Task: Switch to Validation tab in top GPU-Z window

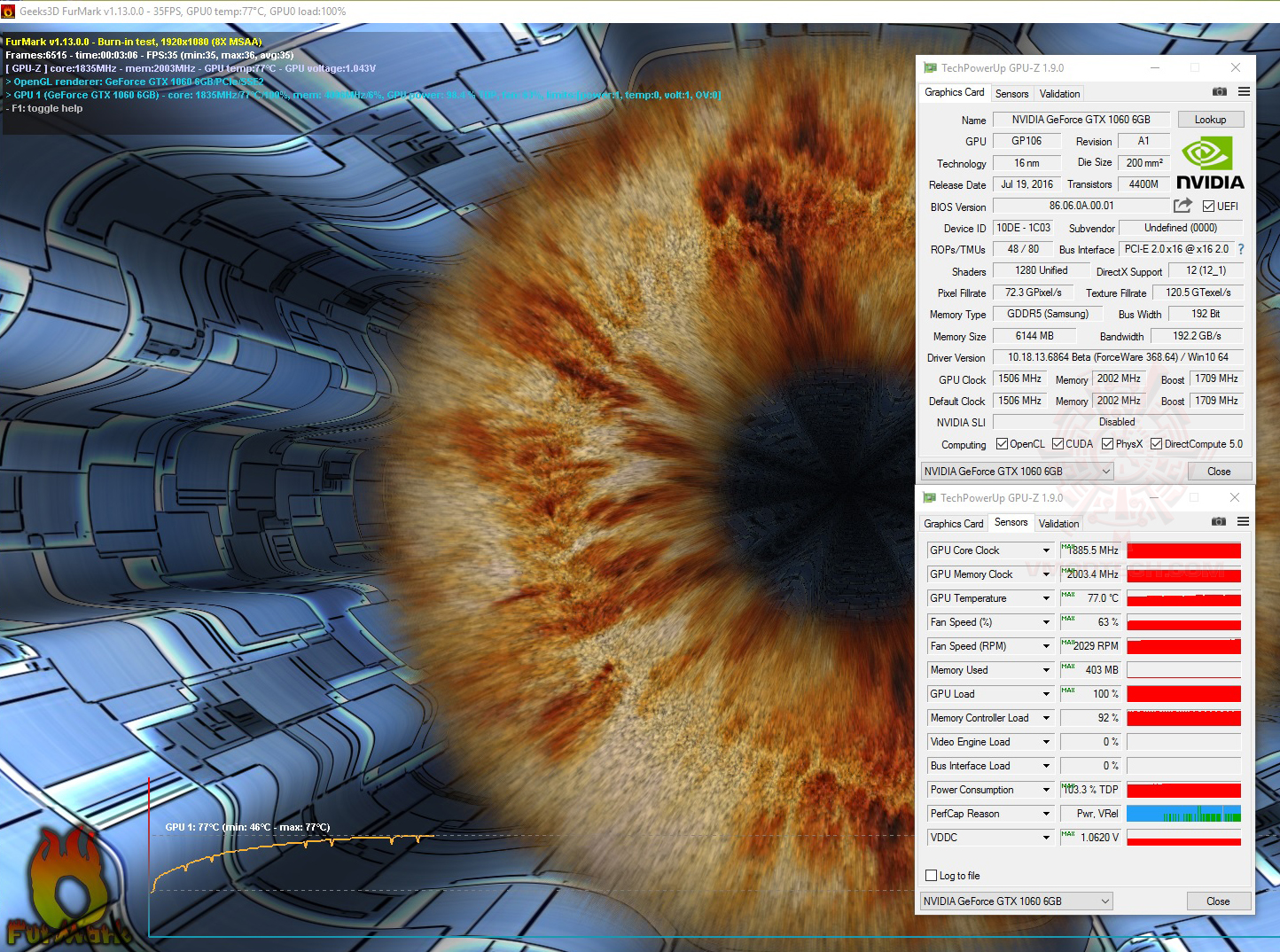Action: point(1059,94)
